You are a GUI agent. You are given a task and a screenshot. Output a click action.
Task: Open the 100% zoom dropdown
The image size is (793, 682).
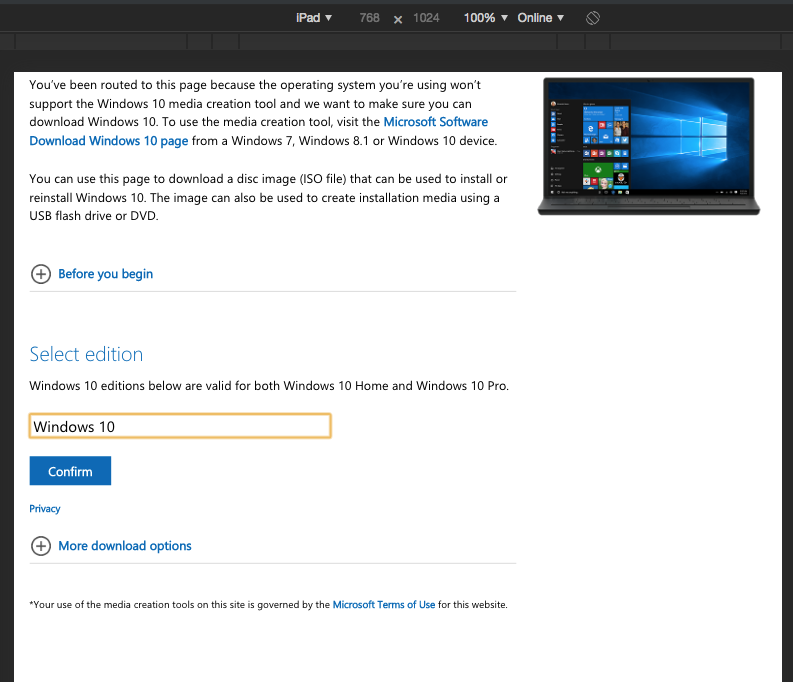coord(485,18)
